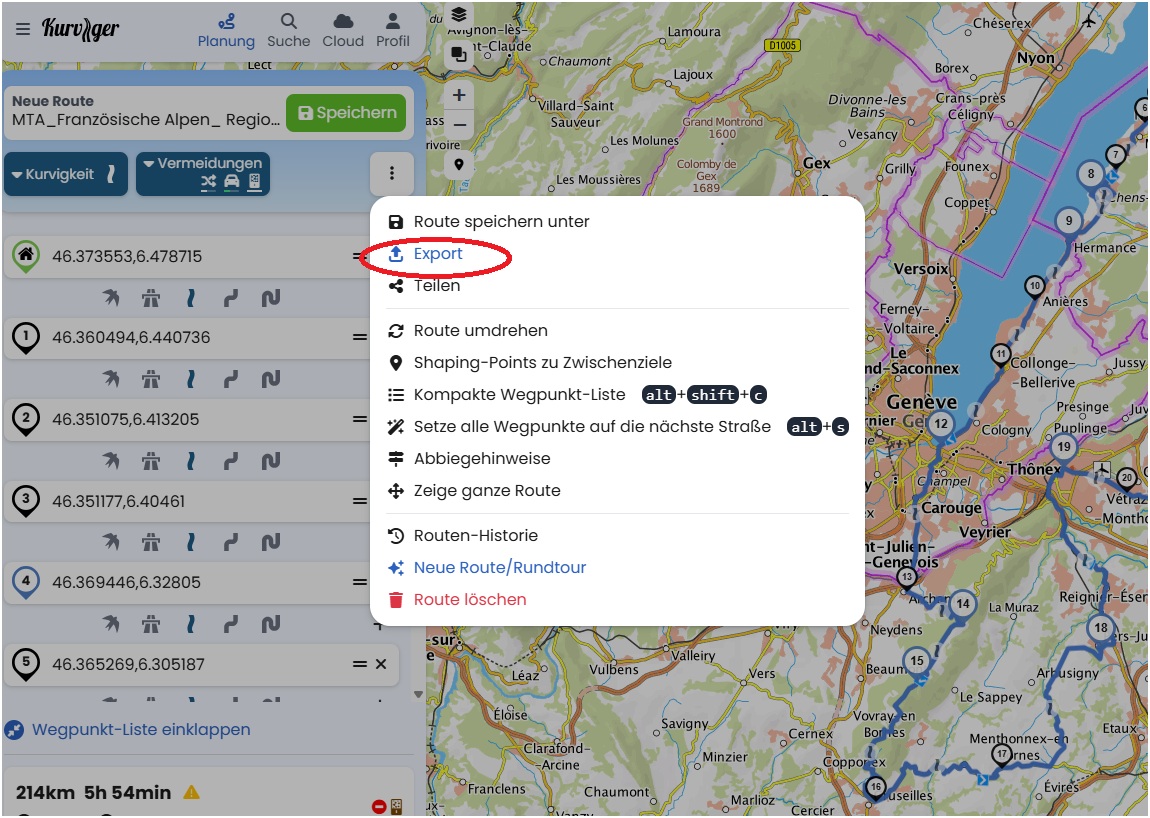Screen dimensions: 1150x818
Task: Choose Route umdrehen in the menu
Action: [480, 331]
